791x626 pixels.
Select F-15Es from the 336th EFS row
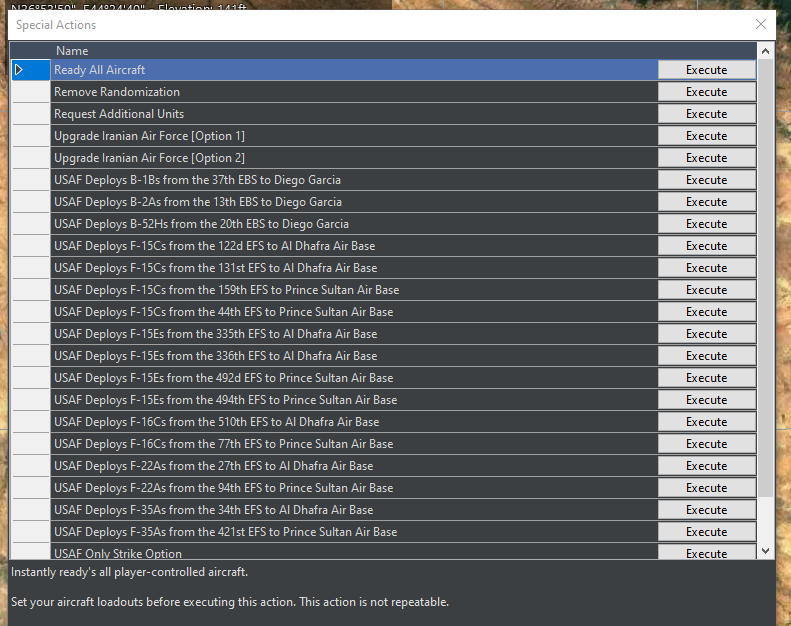[354, 356]
